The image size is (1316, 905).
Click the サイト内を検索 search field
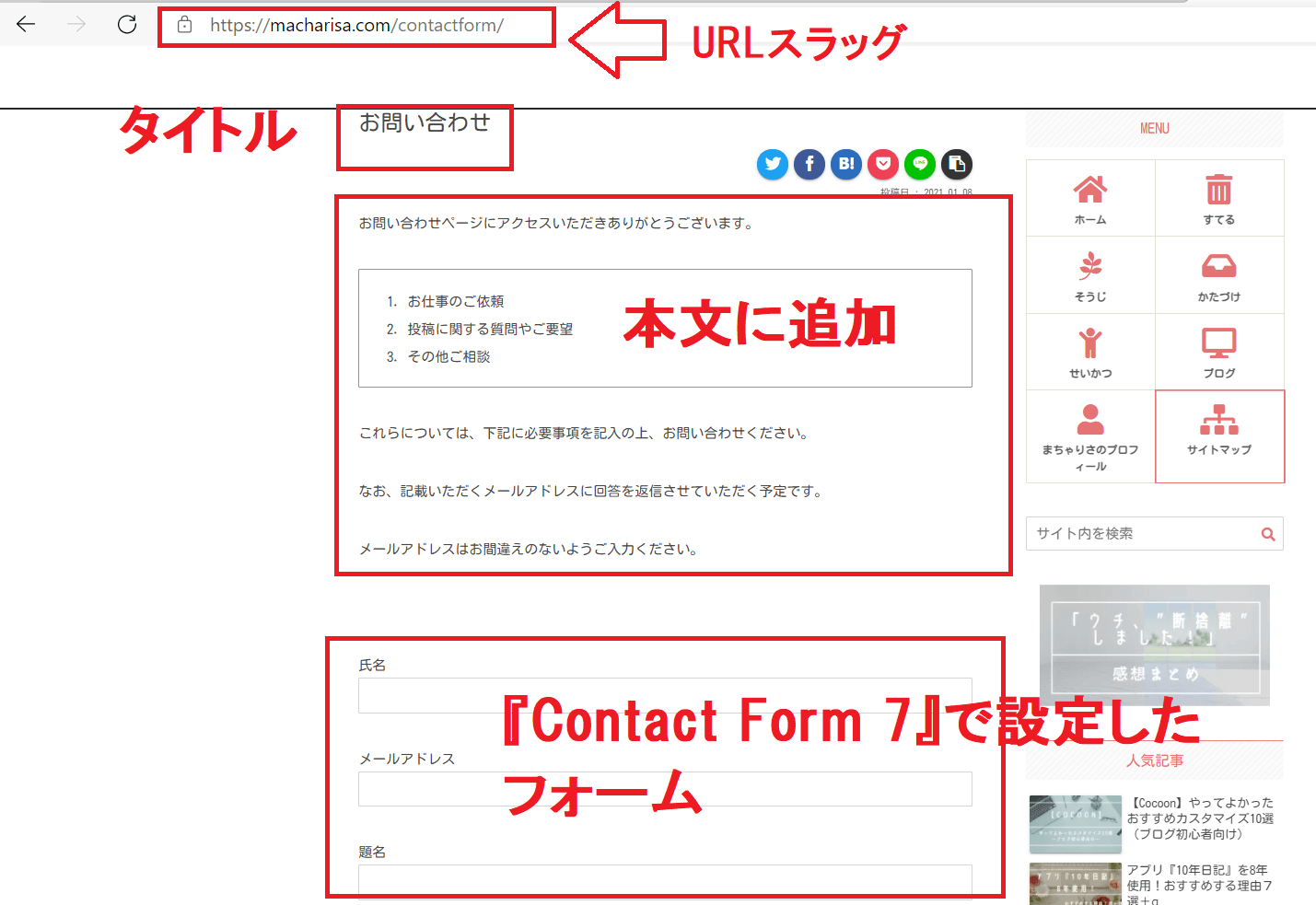point(1142,534)
